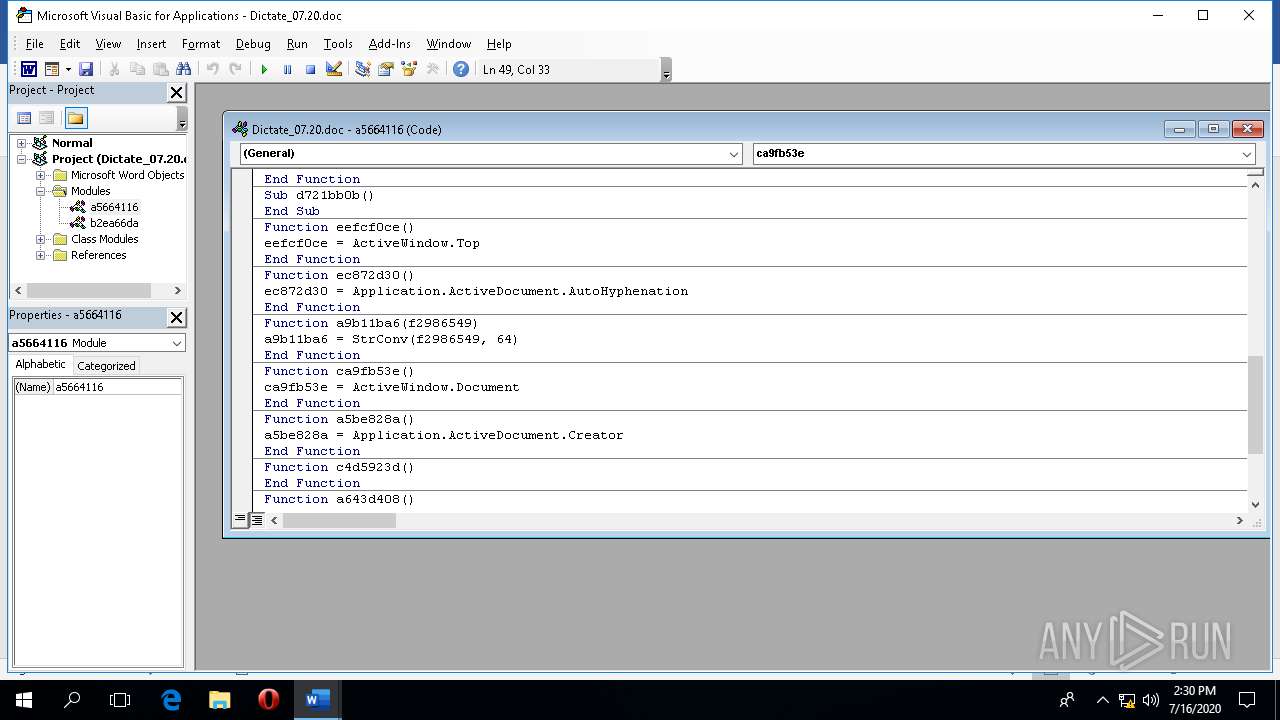This screenshot has width=1280, height=720.
Task: Expand the References folder
Action: (x=41, y=255)
